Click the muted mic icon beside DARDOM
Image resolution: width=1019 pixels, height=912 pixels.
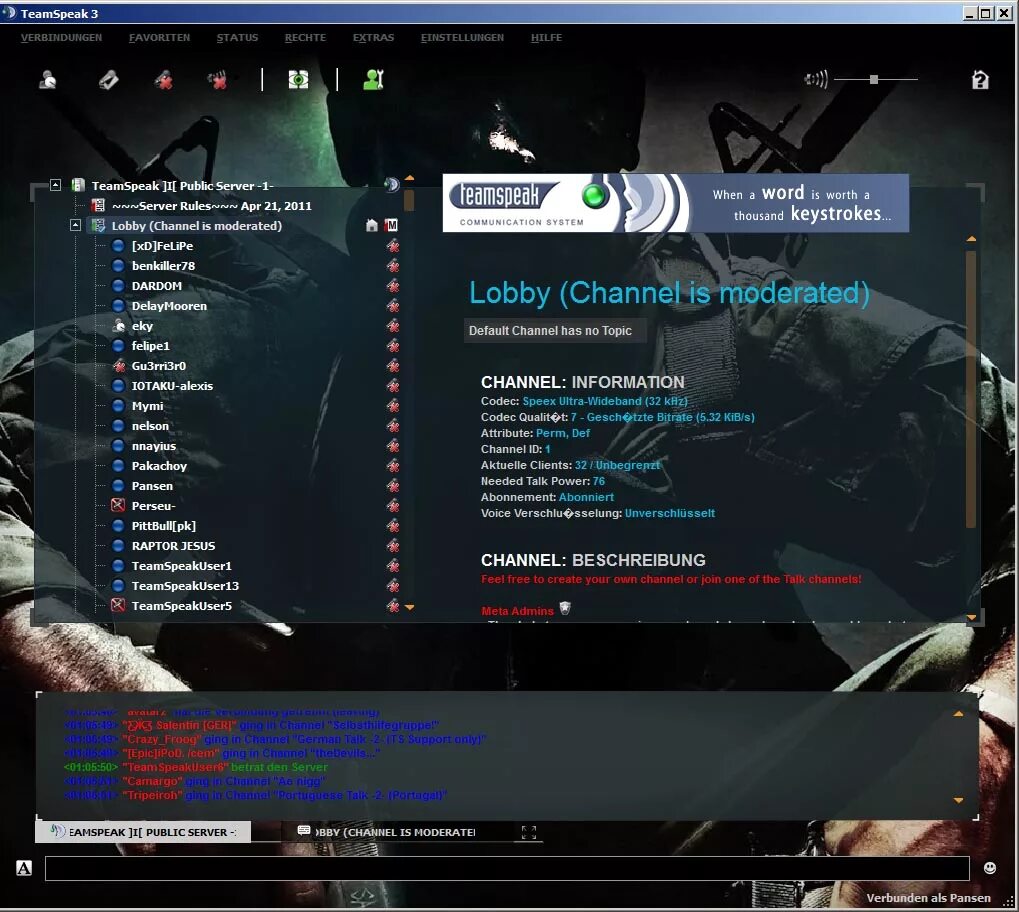point(393,286)
